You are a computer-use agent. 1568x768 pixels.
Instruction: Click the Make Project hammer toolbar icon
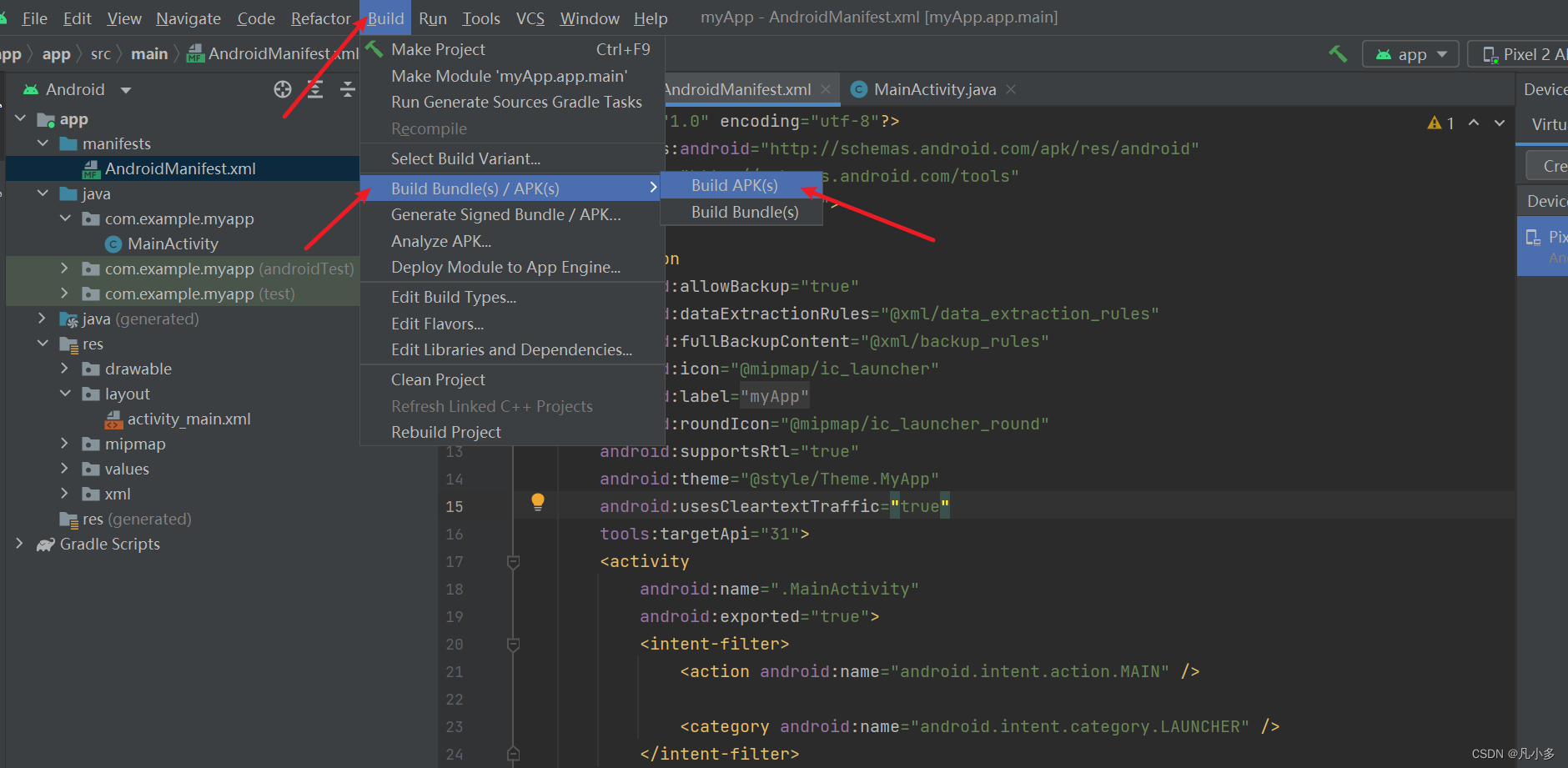click(x=1338, y=54)
